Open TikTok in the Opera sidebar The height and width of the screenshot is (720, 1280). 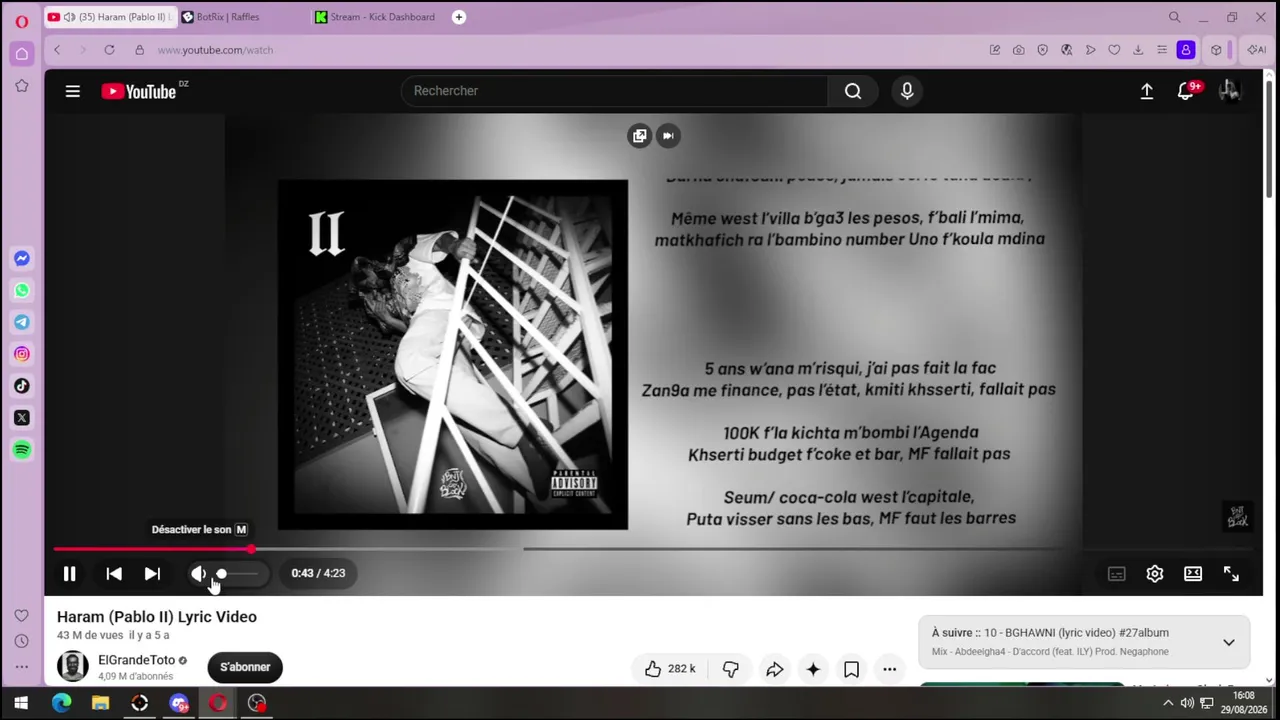point(21,386)
